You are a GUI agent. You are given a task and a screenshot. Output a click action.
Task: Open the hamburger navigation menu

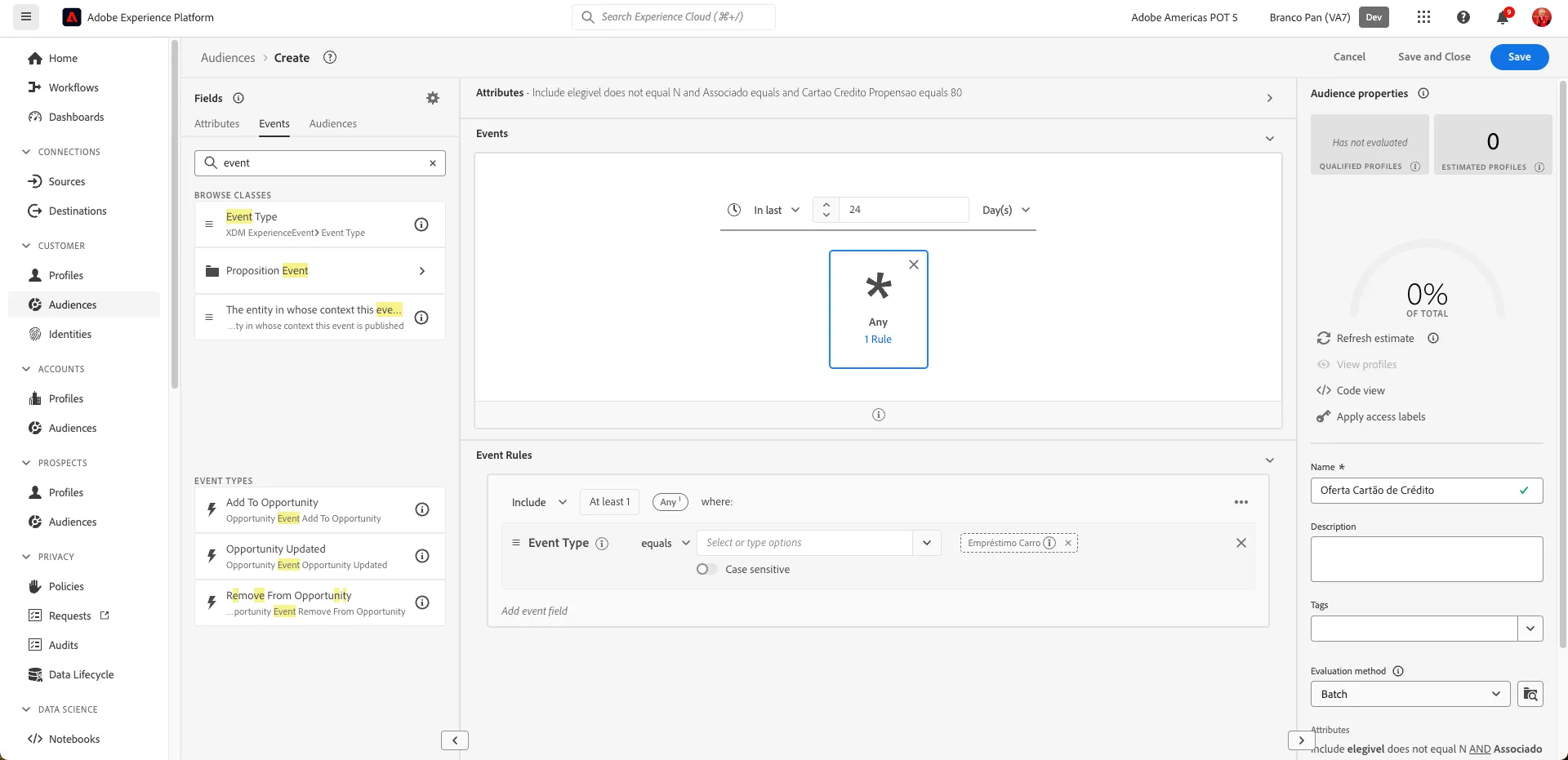pyautogui.click(x=26, y=17)
